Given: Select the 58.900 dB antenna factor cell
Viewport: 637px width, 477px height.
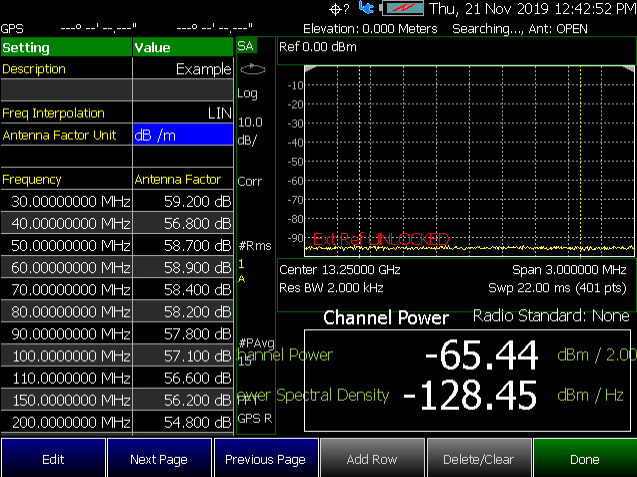Looking at the screenshot, I should tap(183, 267).
